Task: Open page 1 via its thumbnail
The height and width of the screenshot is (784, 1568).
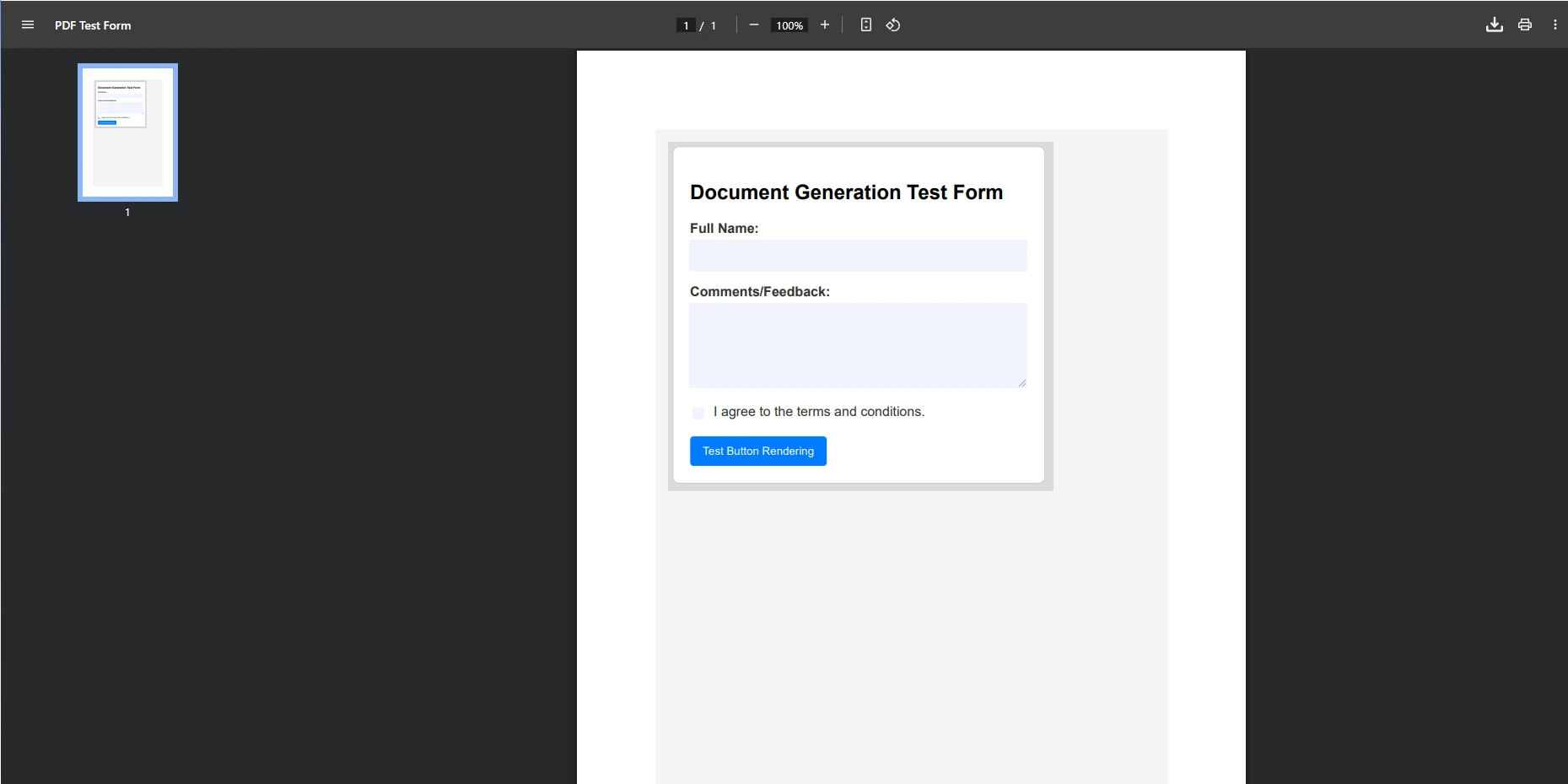Action: click(x=127, y=132)
